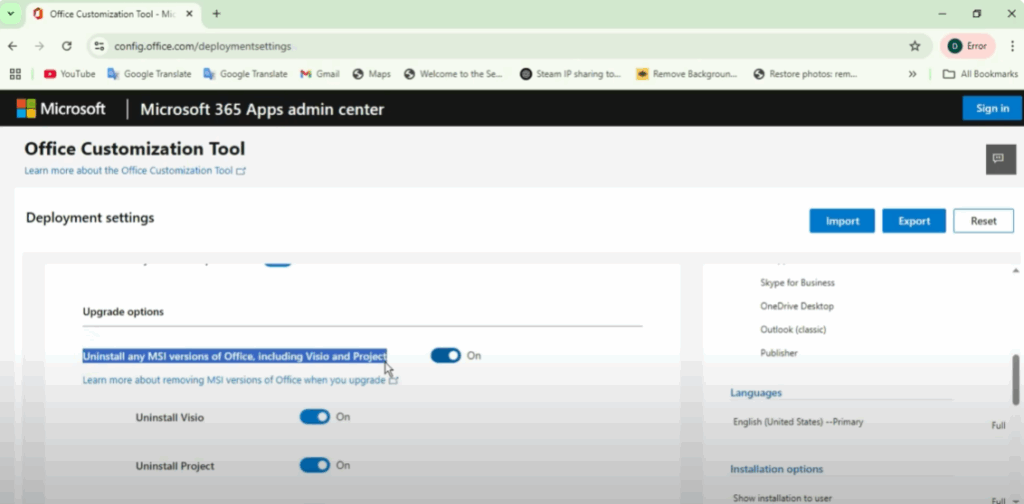
Task: Expand the tab search dropdown arrow
Action: 11,14
